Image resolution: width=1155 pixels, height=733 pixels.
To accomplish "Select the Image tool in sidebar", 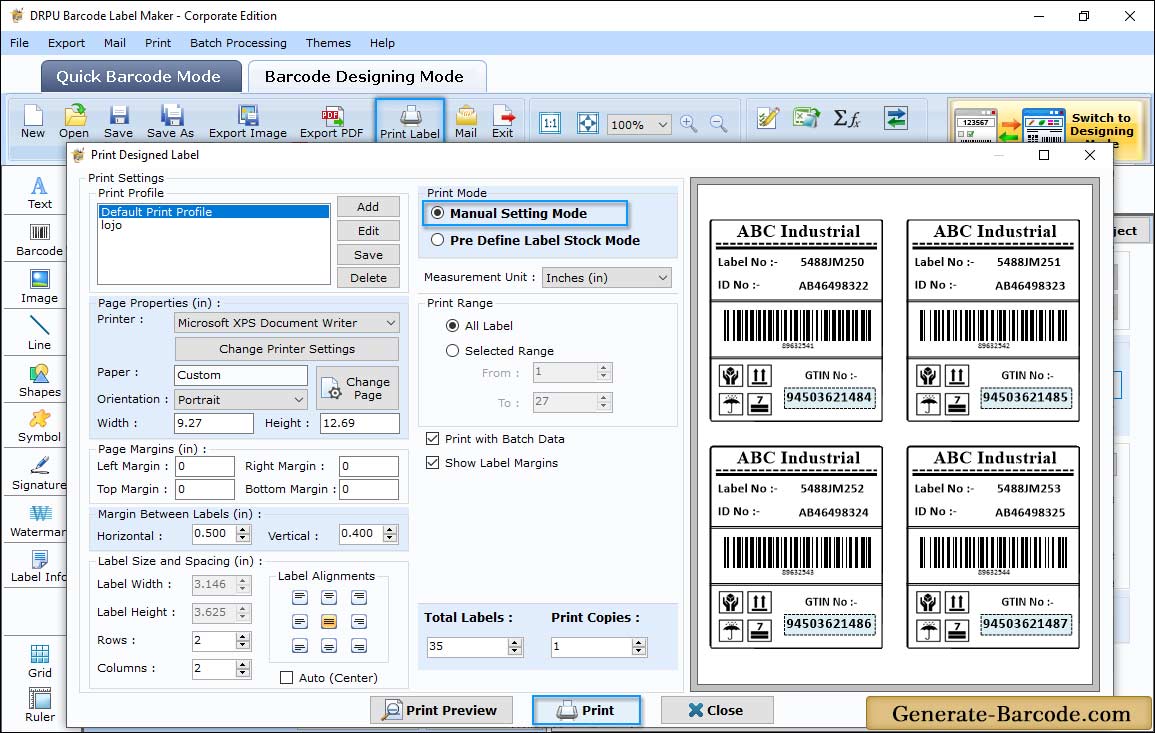I will (39, 287).
